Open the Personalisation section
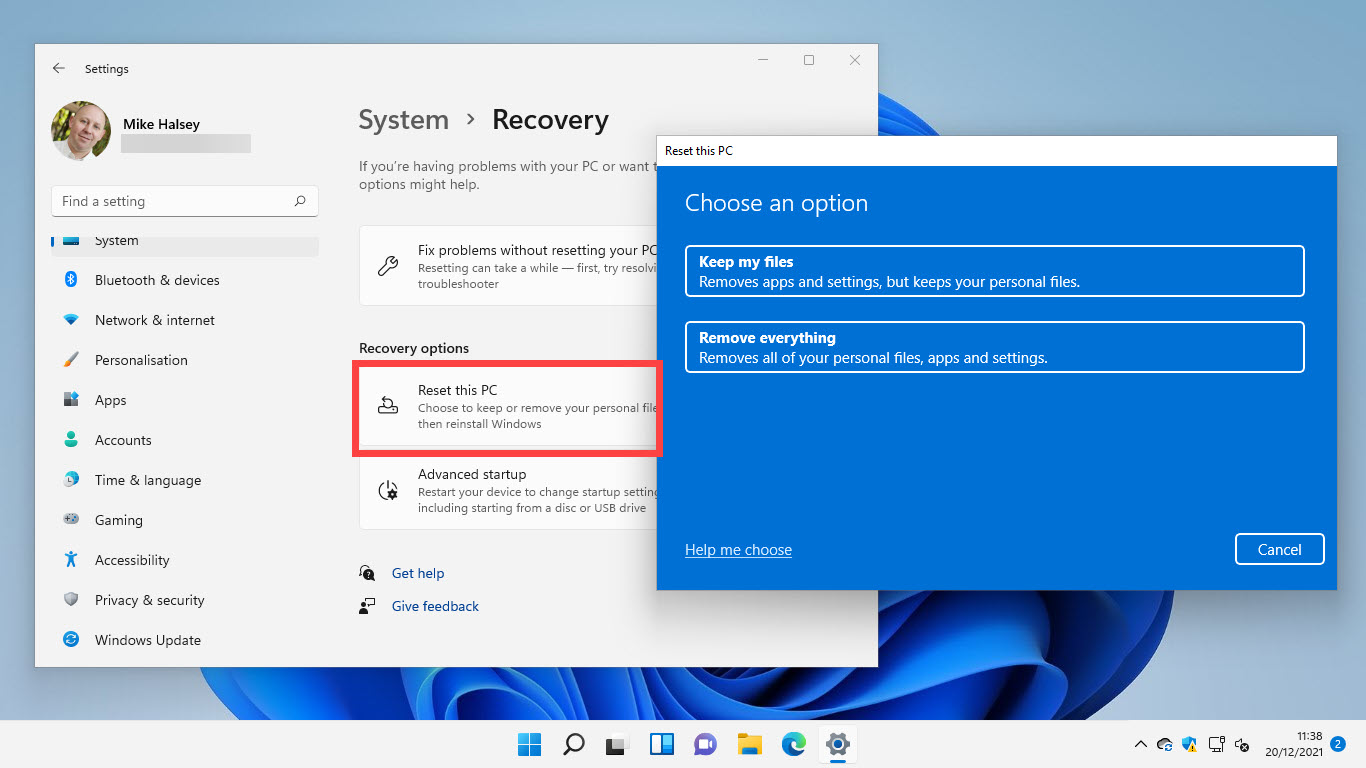 [141, 360]
